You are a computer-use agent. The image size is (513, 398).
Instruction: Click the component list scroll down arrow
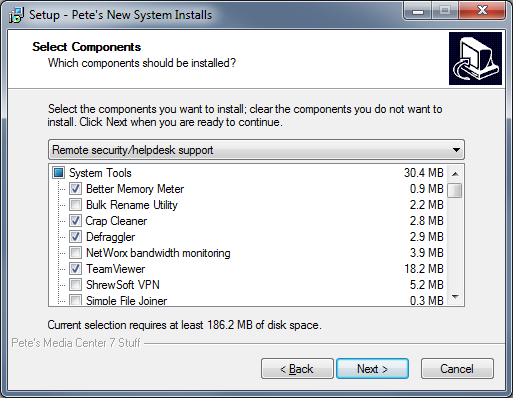[455, 296]
